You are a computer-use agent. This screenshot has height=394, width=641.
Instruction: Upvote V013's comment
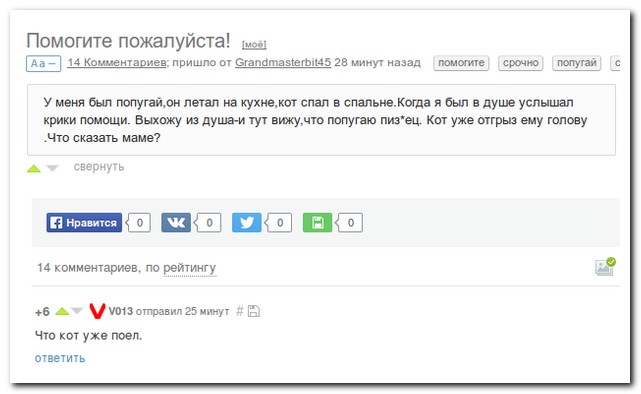[62, 311]
